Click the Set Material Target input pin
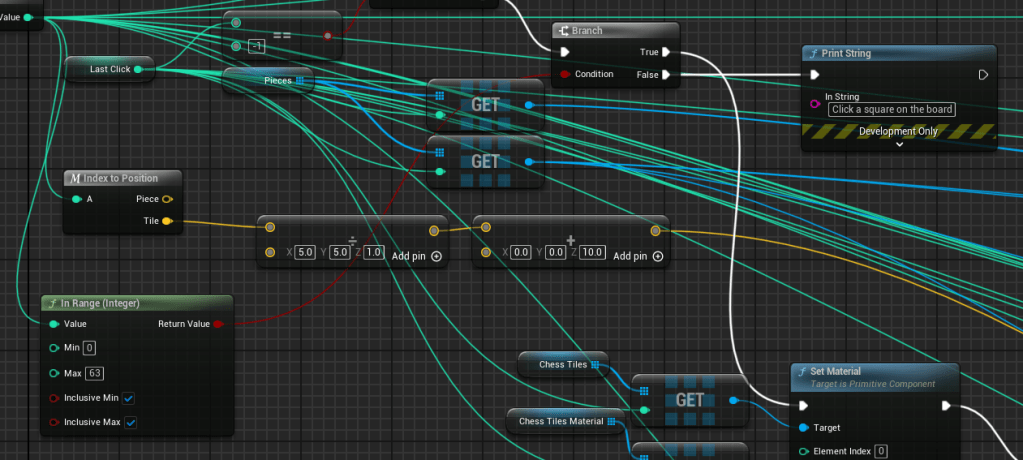Viewport: 1023px width, 460px height. click(804, 428)
